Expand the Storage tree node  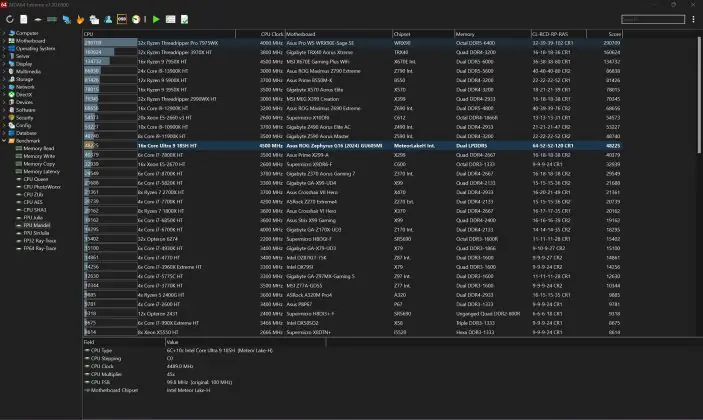(4, 79)
